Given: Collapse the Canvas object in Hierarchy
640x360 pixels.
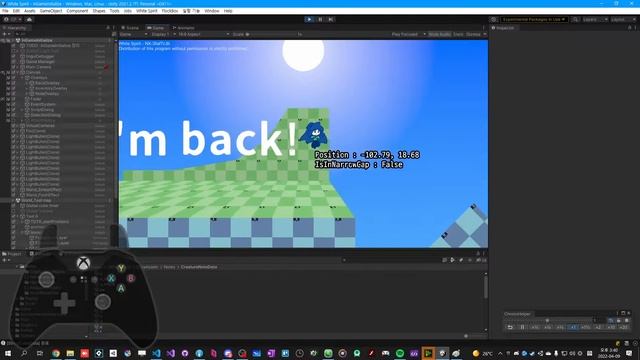Looking at the screenshot, I should point(18,72).
